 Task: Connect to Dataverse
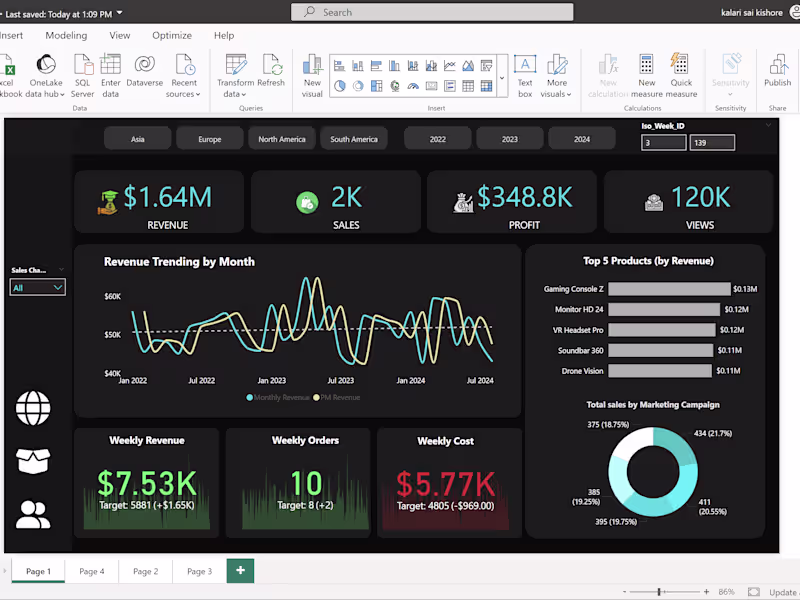(144, 70)
